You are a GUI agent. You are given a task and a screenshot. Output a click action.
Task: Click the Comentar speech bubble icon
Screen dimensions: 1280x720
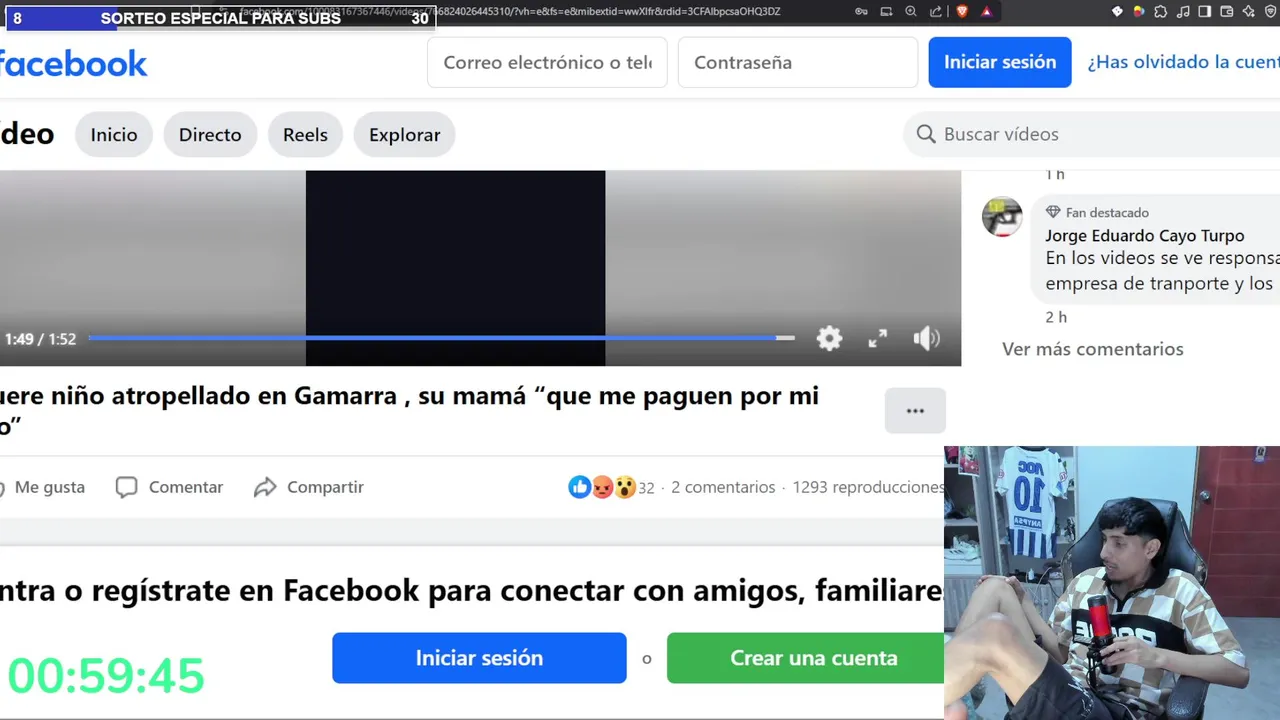coord(126,487)
